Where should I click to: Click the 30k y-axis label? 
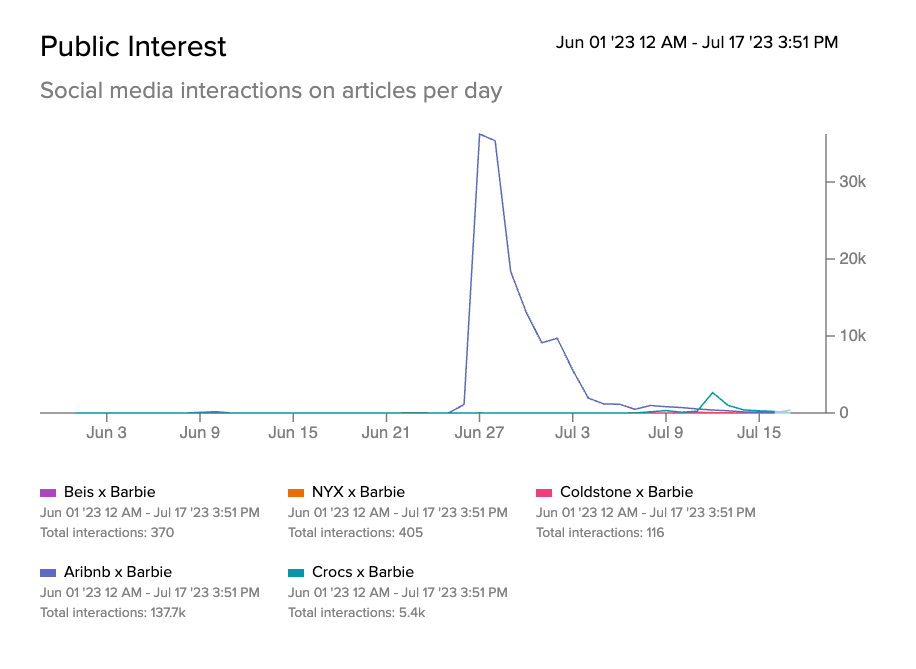[x=843, y=182]
